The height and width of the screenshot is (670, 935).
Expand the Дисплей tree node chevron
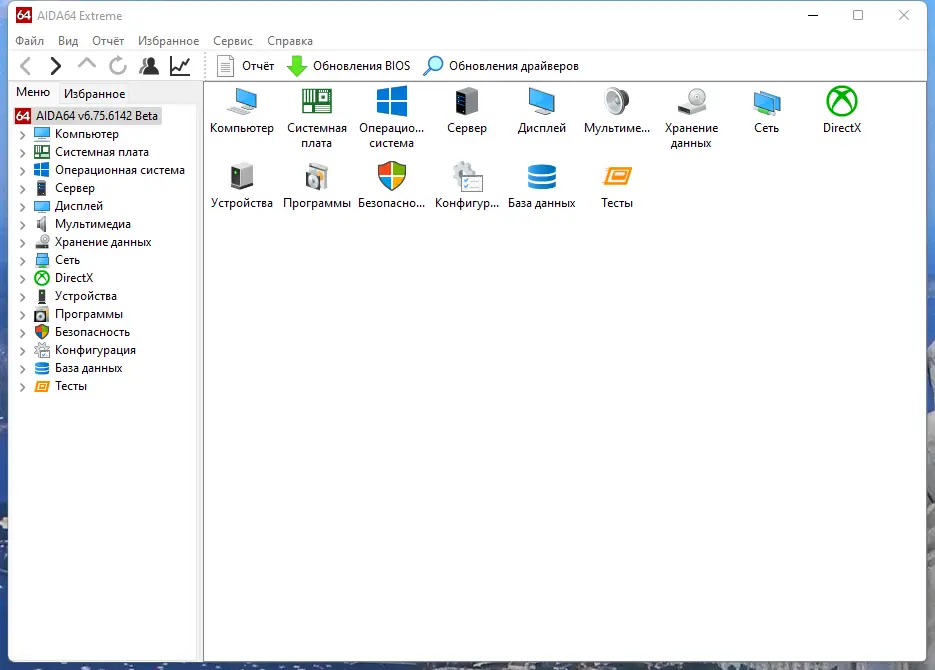coord(23,207)
